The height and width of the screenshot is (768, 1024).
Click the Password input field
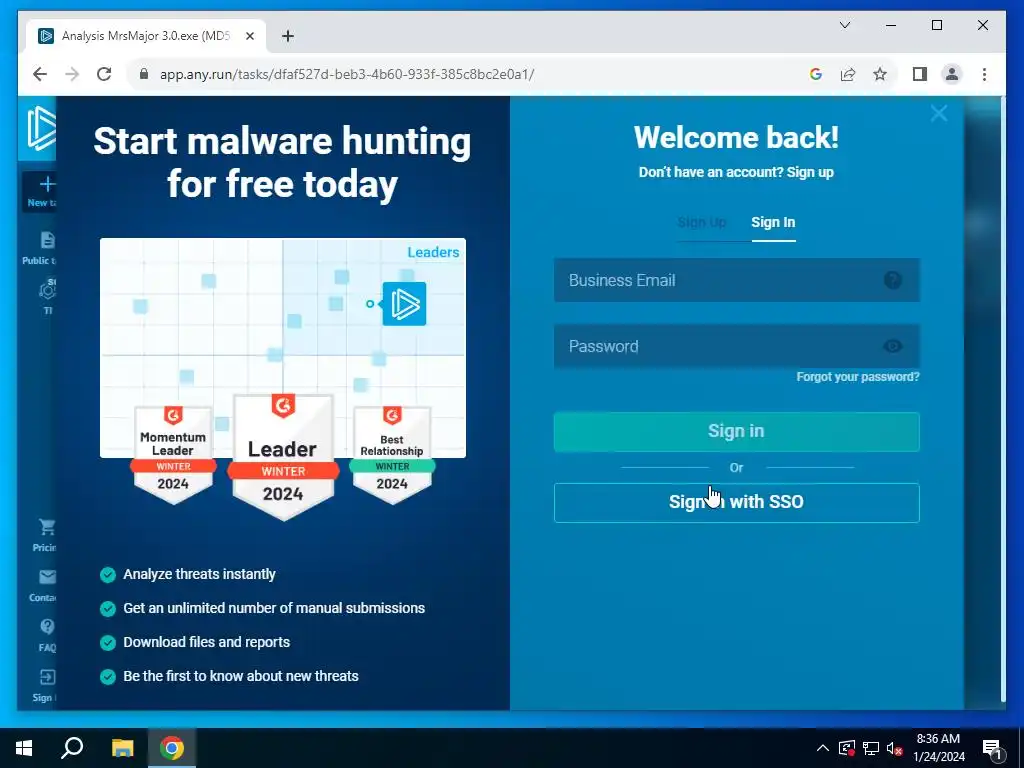coord(737,346)
